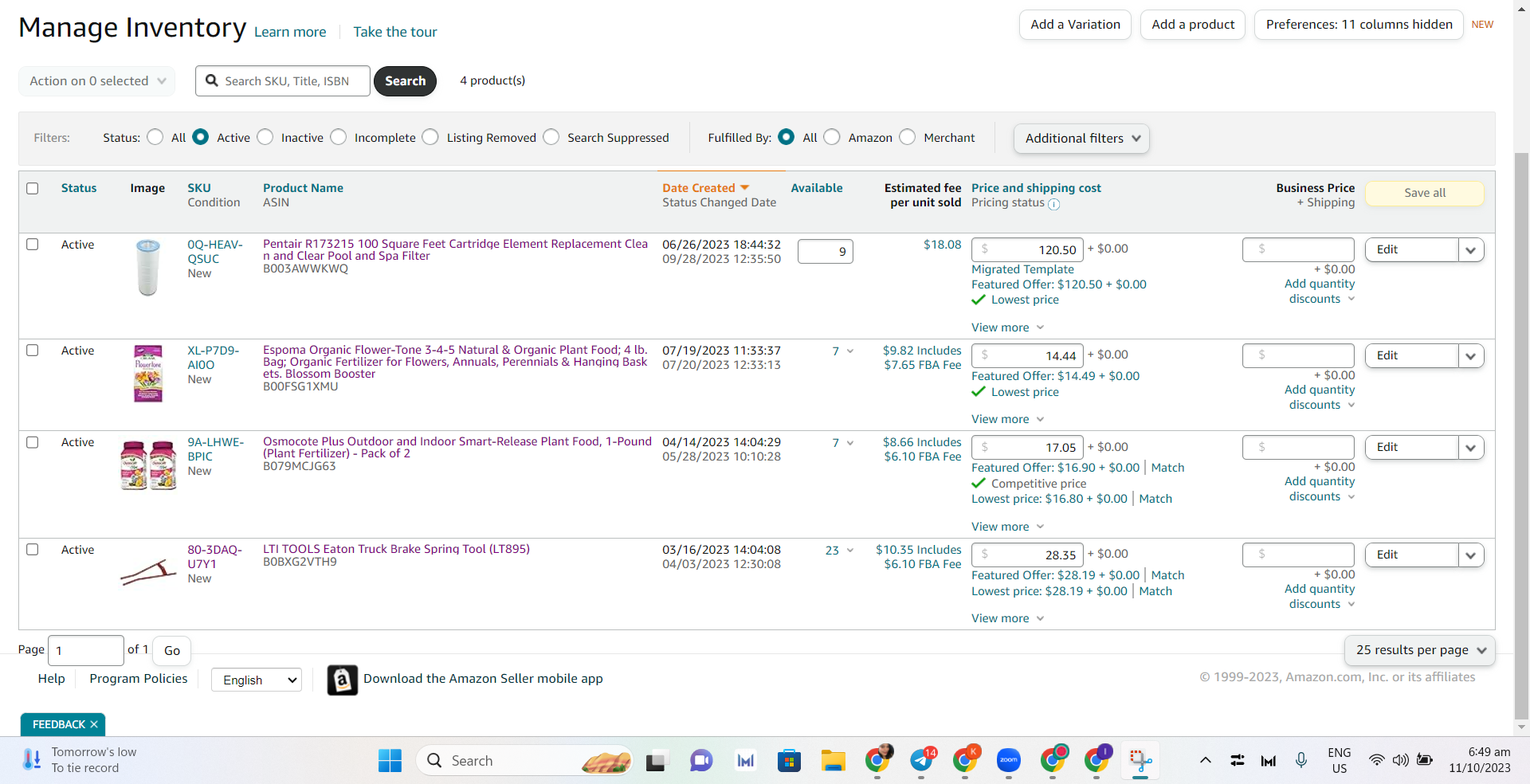Image resolution: width=1530 pixels, height=784 pixels.
Task: Click the available quantity field showing 9
Action: pos(826,252)
